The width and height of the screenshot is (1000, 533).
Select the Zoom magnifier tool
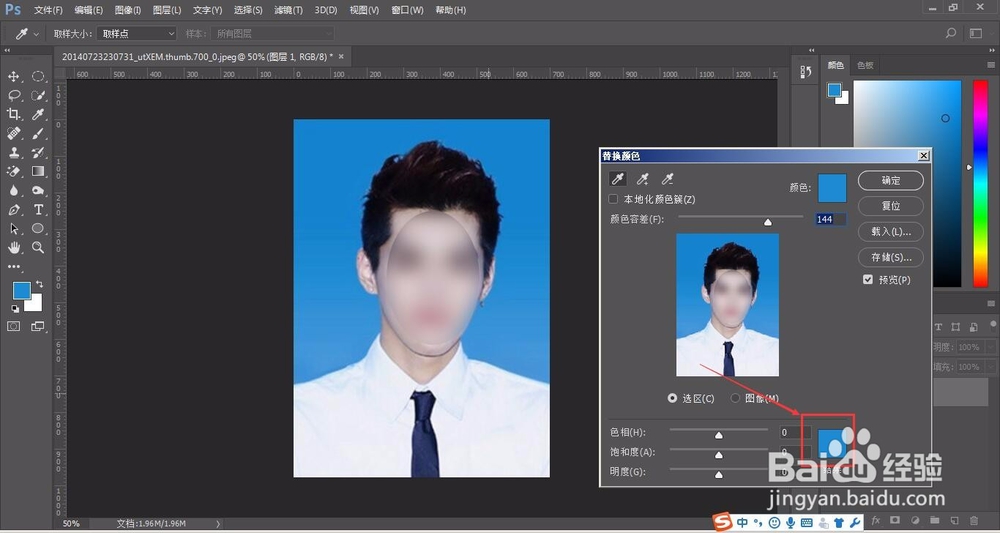pos(38,247)
